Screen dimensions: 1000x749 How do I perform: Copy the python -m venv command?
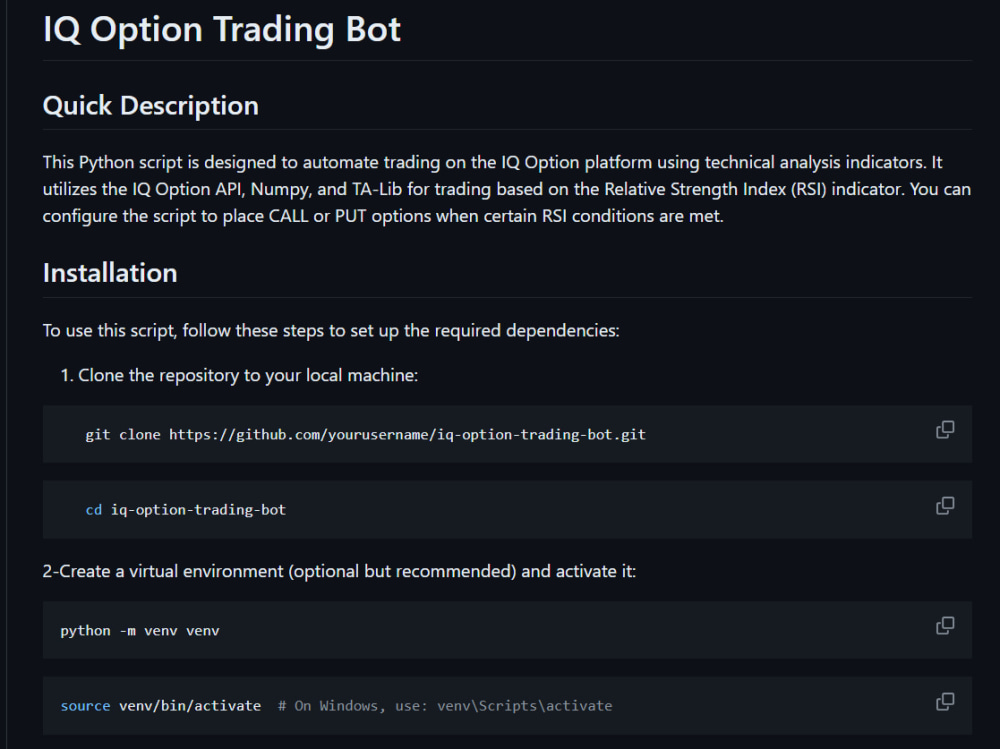click(x=944, y=626)
